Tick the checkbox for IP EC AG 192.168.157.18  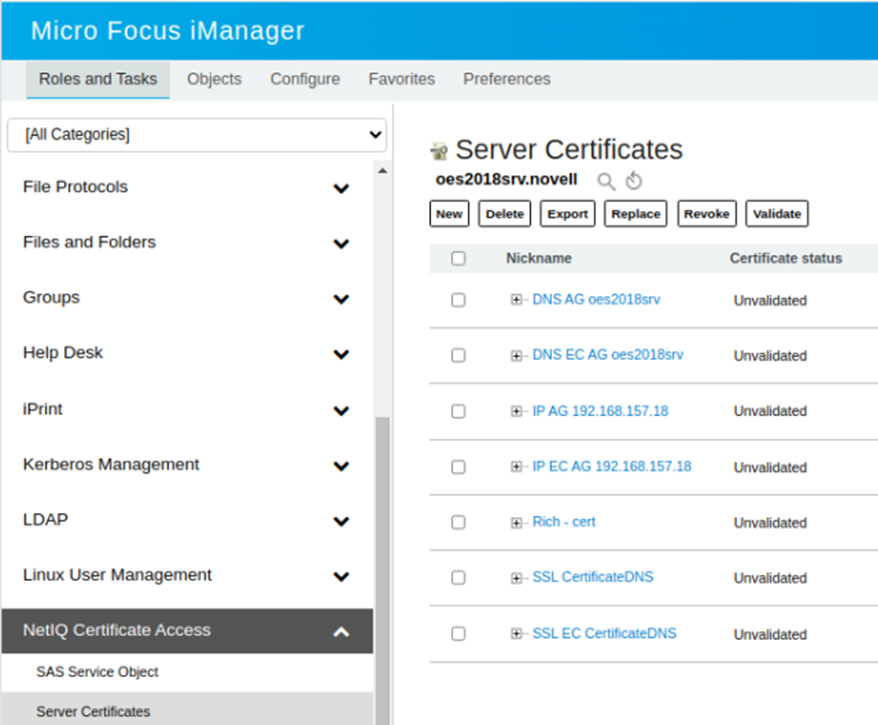point(458,467)
